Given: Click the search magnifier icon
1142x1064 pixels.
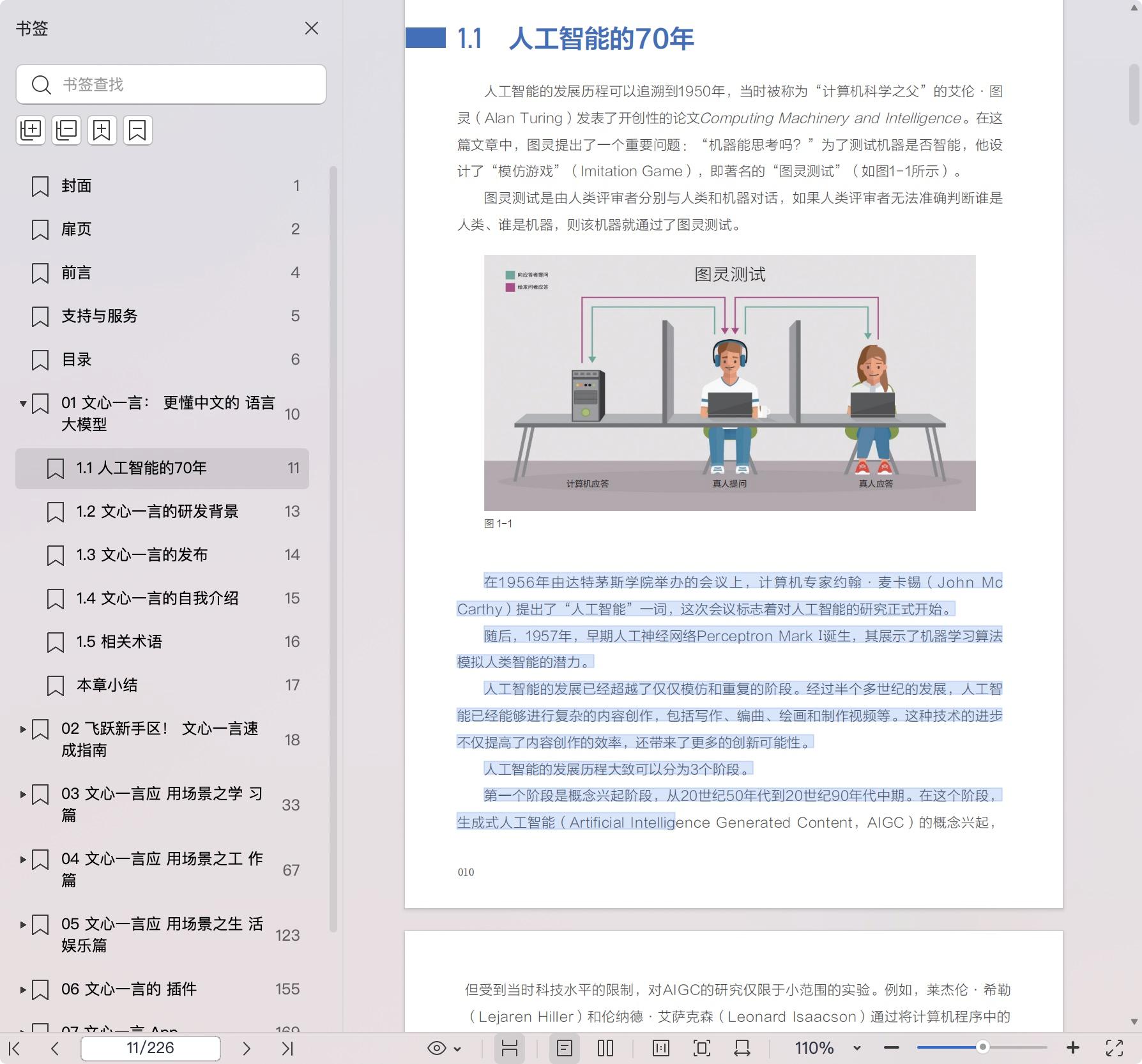Looking at the screenshot, I should 42,84.
